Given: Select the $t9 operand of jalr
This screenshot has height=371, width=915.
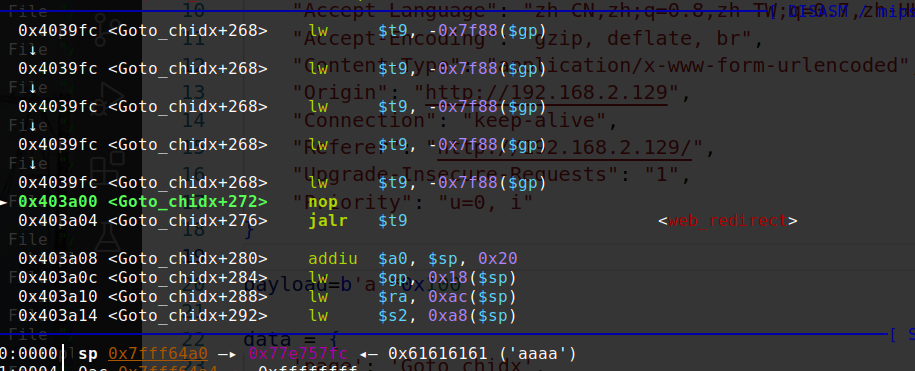Looking at the screenshot, I should click(392, 221).
